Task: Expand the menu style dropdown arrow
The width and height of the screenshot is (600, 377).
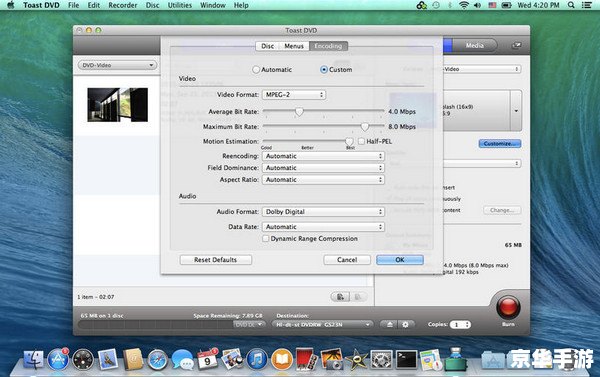Action: click(x=516, y=111)
